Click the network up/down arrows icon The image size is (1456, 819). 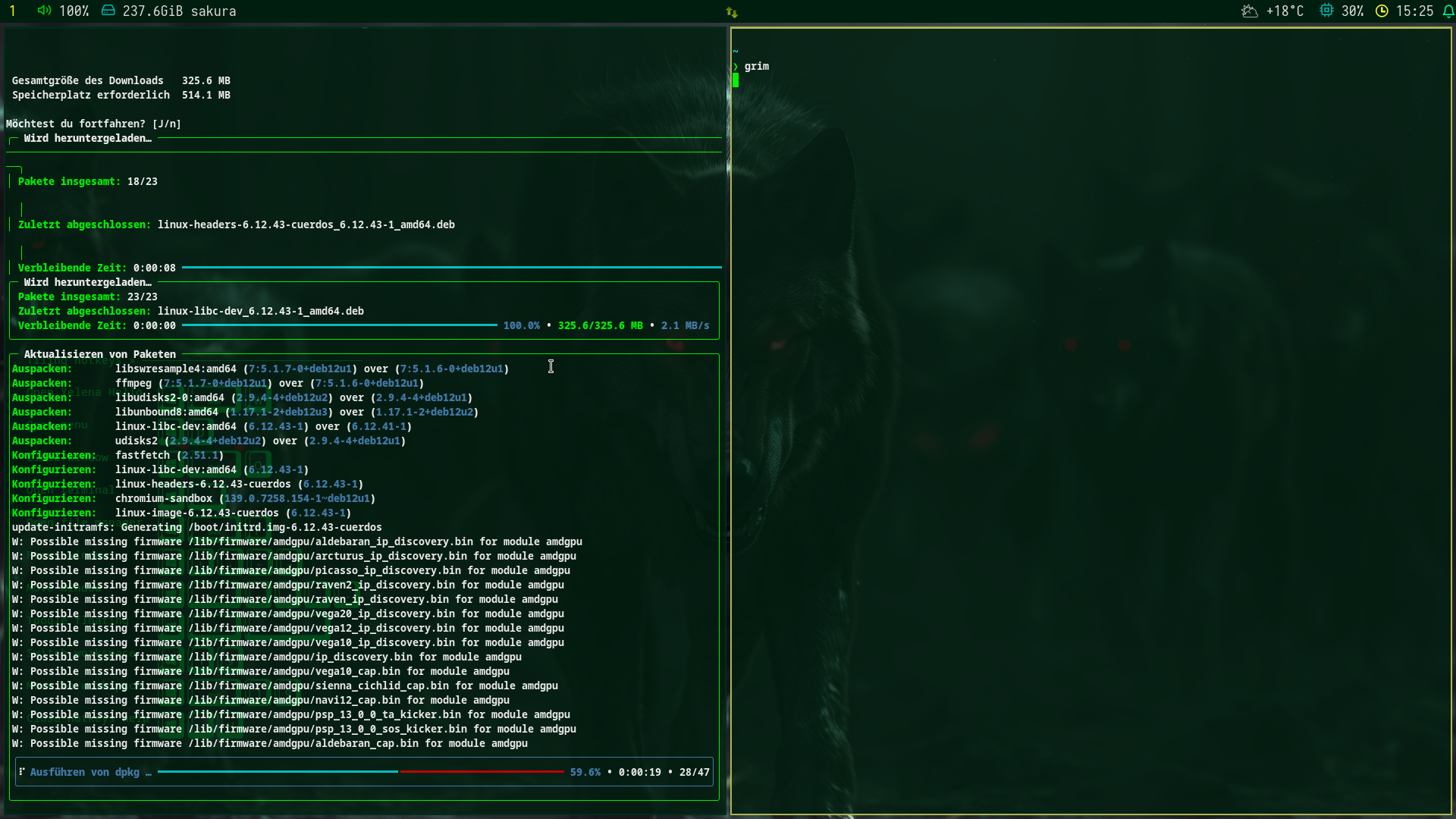tap(731, 12)
